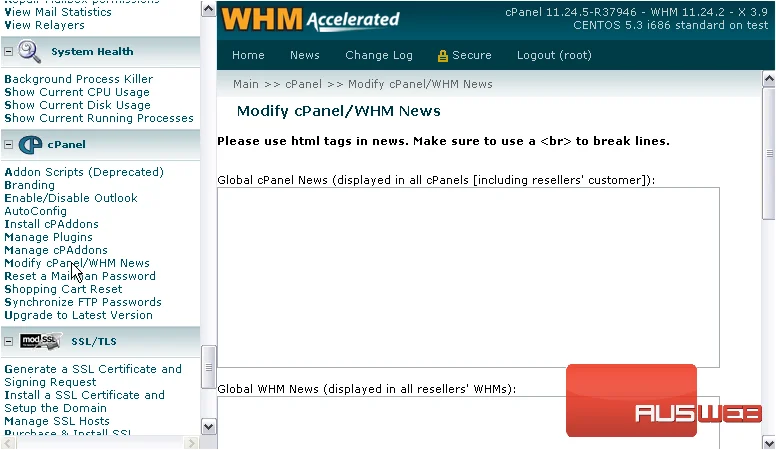Open Install a SSL Certificate and Setup the Domain
776x450 pixels.
[x=84, y=401]
